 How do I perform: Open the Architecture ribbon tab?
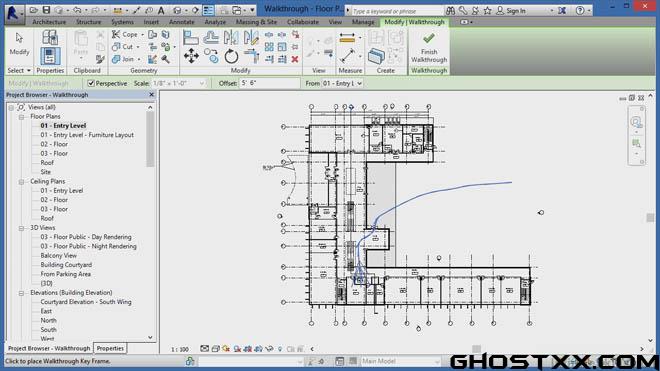tap(49, 22)
